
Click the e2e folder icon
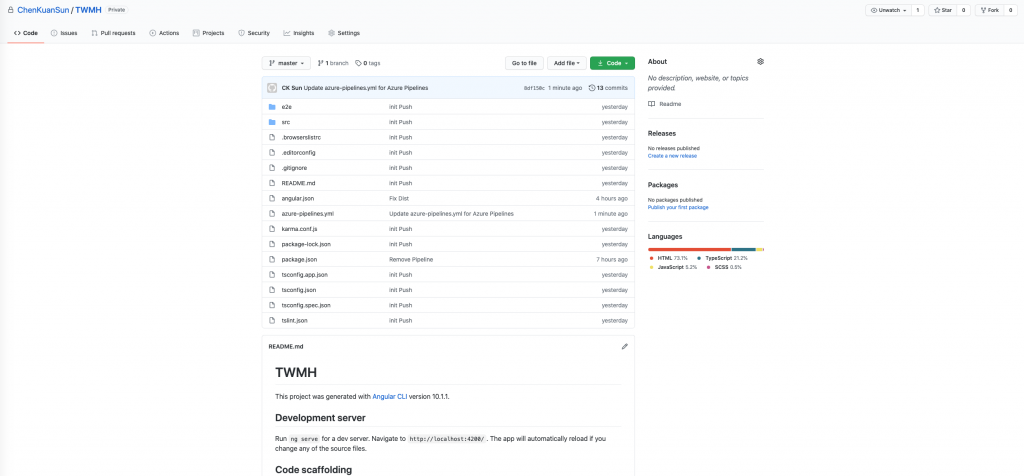pyautogui.click(x=272, y=106)
